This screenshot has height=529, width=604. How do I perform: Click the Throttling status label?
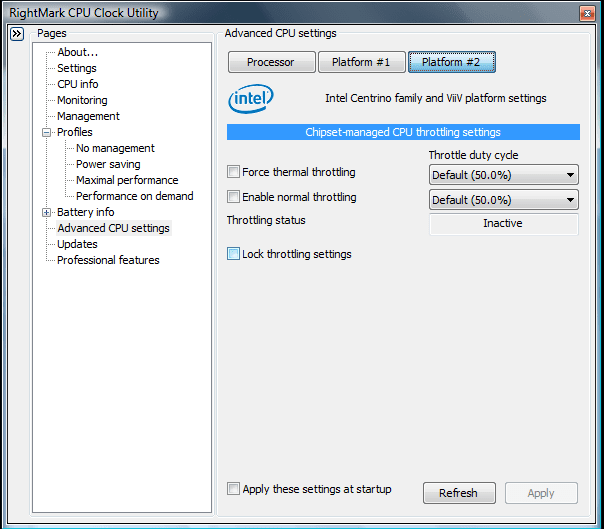(x=266, y=220)
